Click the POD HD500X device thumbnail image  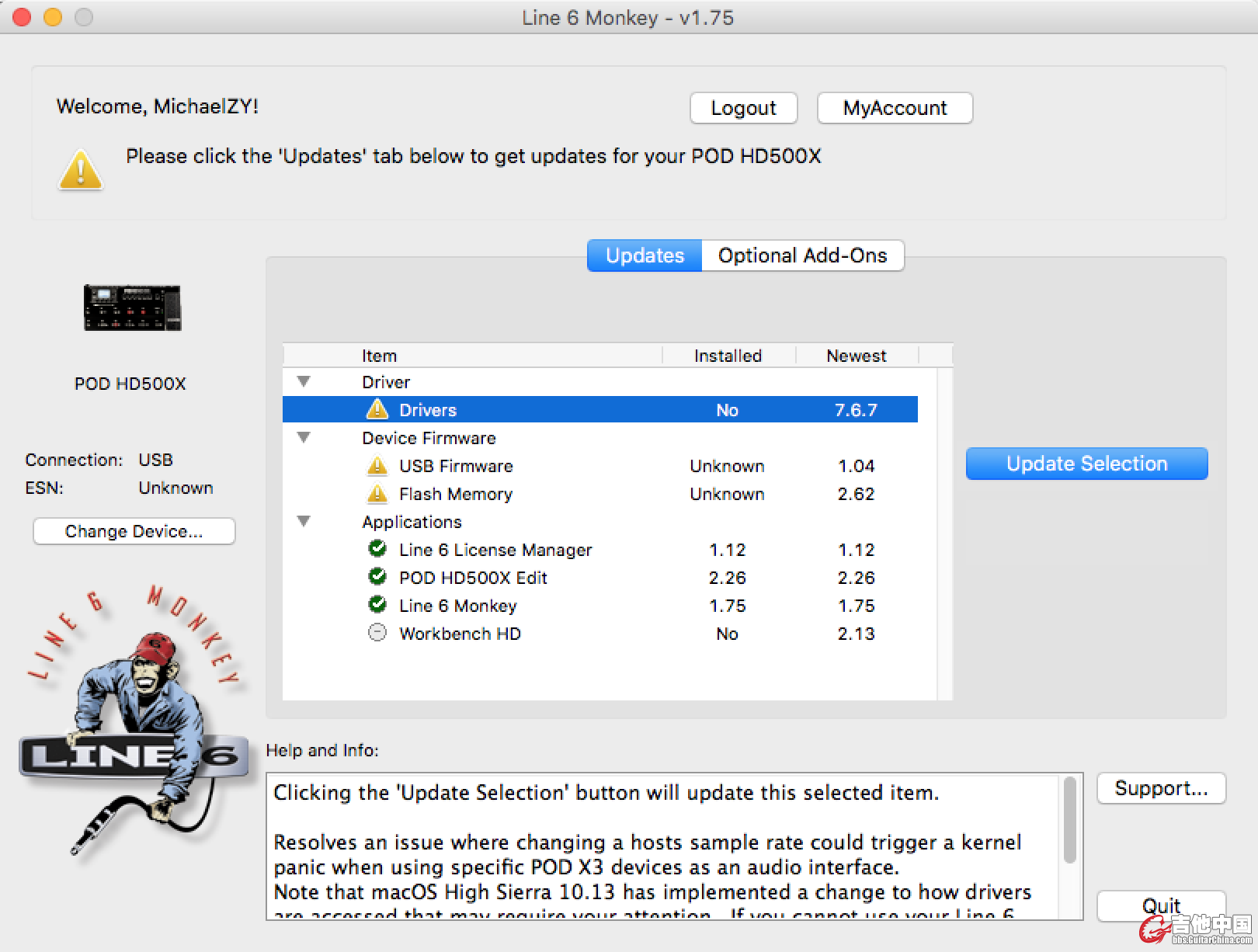pyautogui.click(x=132, y=308)
